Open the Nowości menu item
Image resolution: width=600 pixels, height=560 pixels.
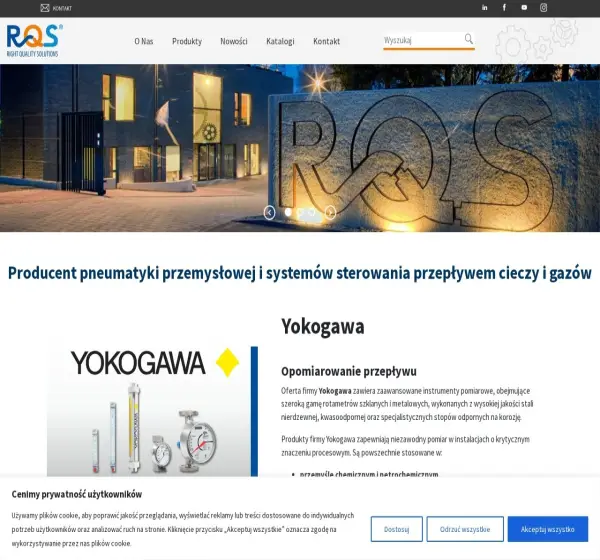point(234,41)
